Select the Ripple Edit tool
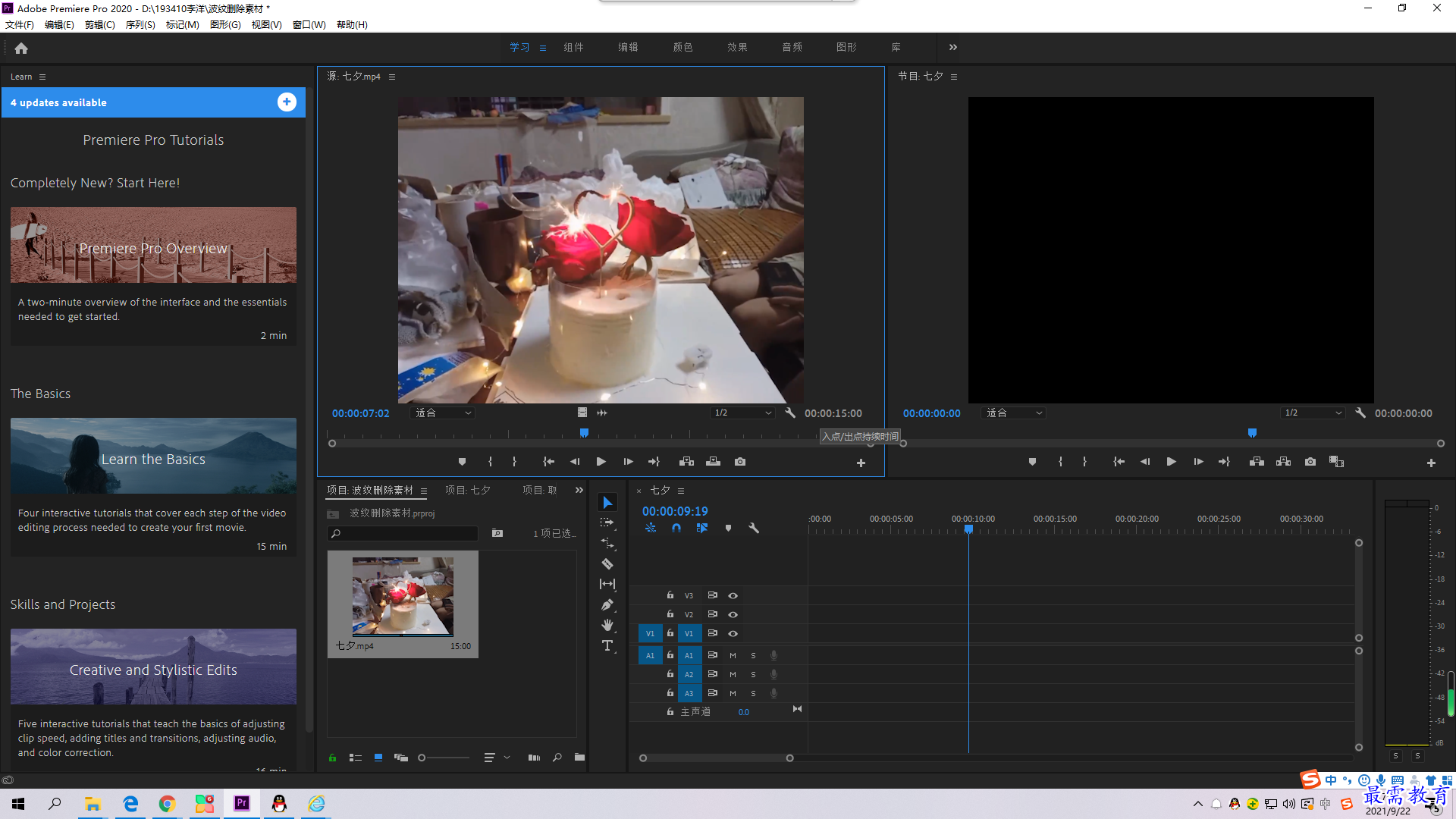 pyautogui.click(x=607, y=543)
